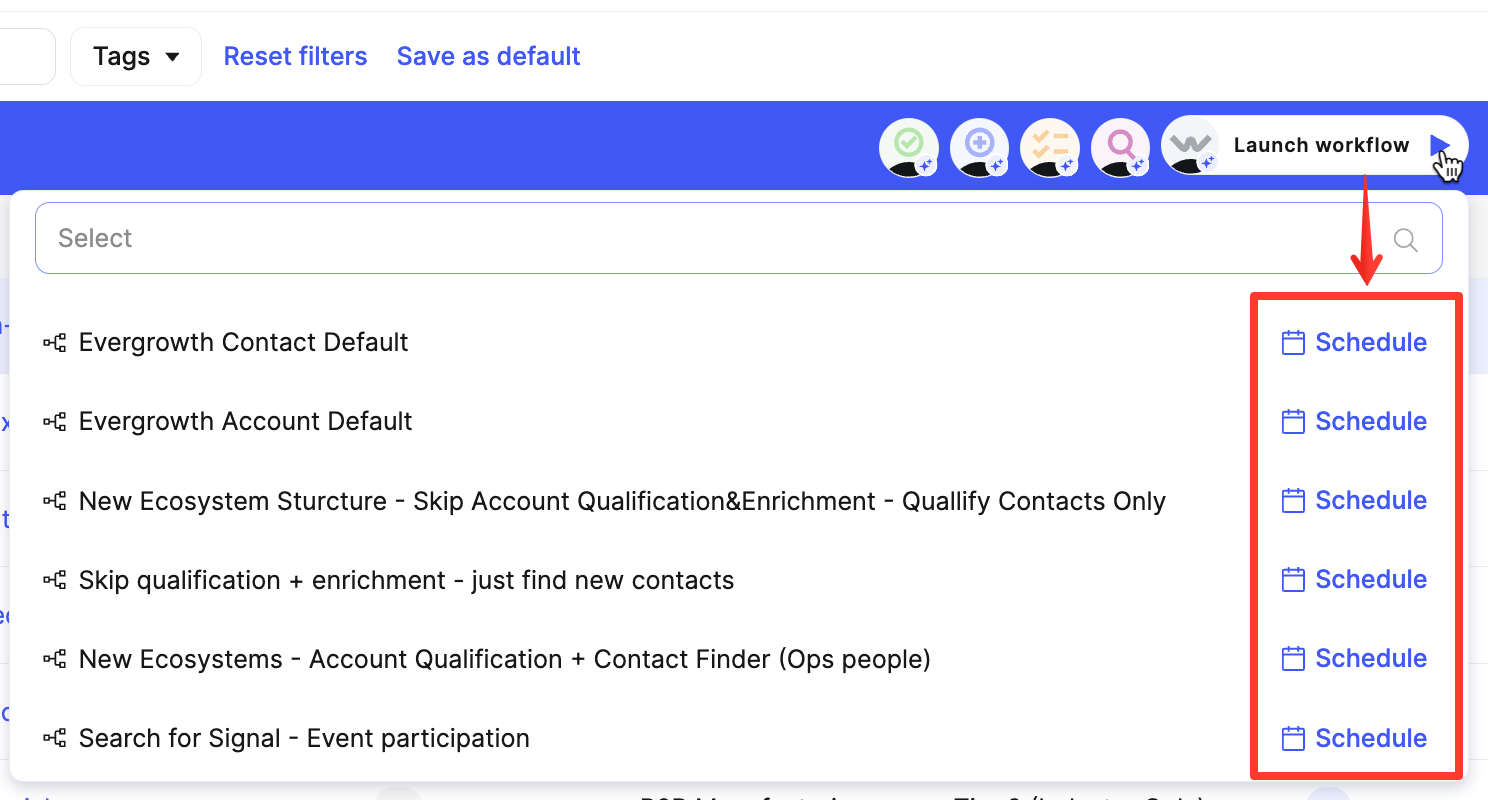
Task: Select the New Ecosystems Account Qualification workflow
Action: pyautogui.click(x=503, y=659)
